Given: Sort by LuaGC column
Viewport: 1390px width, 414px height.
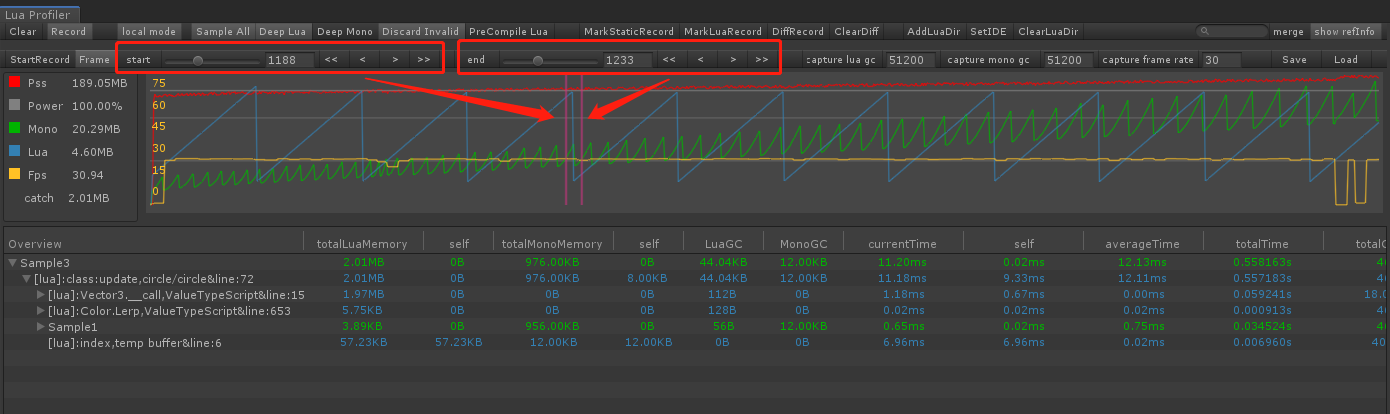Looking at the screenshot, I should click(724, 244).
